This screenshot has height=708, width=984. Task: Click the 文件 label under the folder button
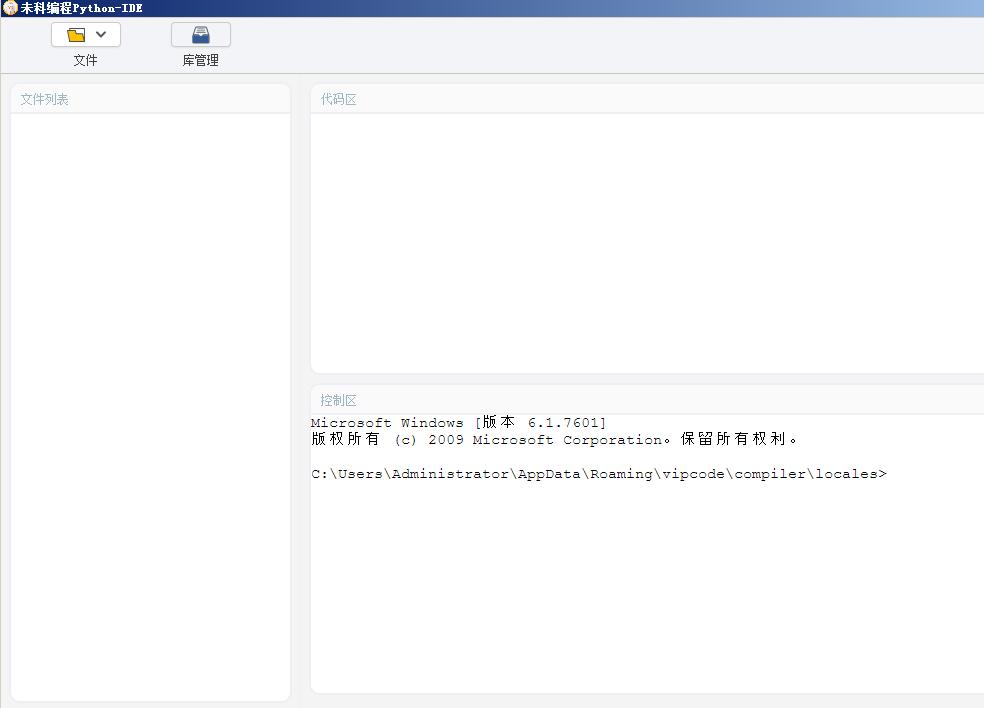(x=85, y=60)
